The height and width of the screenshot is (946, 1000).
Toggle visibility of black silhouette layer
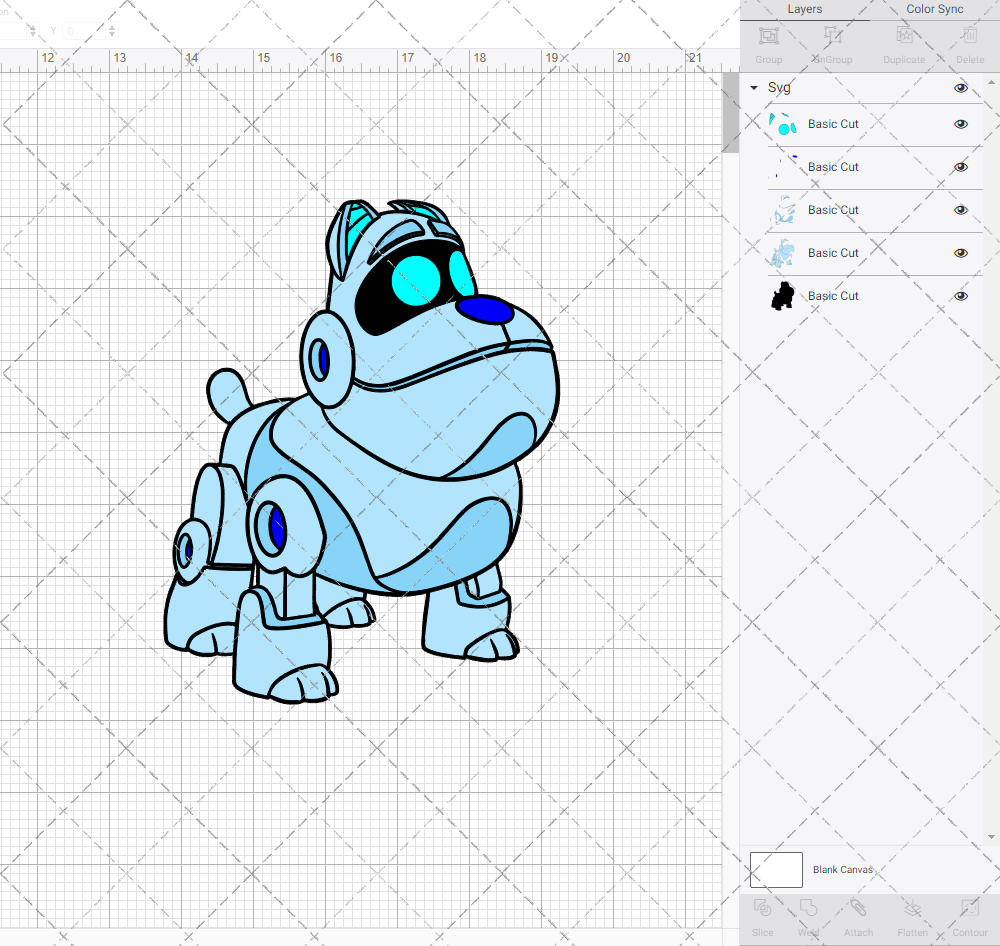pyautogui.click(x=961, y=296)
